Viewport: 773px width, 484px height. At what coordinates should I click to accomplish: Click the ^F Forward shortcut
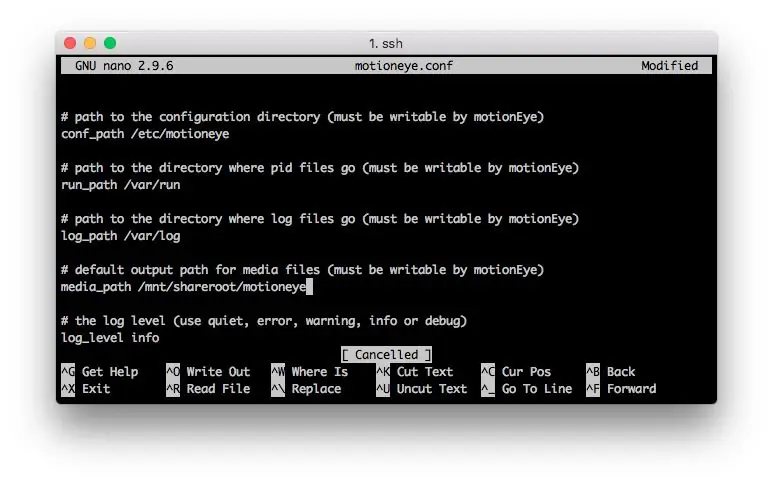click(621, 389)
